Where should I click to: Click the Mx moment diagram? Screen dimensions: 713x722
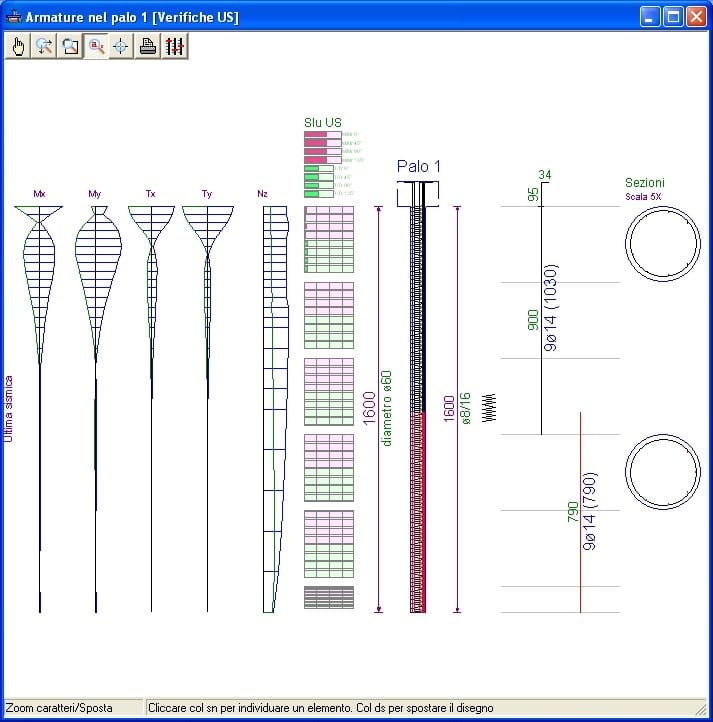point(39,280)
